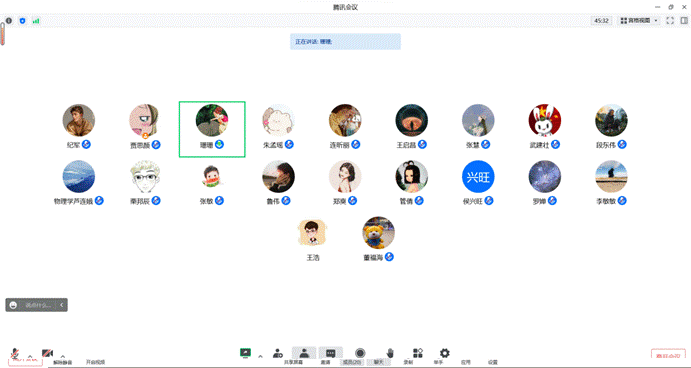Toggle the side panel icon at top right
This screenshot has width=691, height=368.
point(684,21)
